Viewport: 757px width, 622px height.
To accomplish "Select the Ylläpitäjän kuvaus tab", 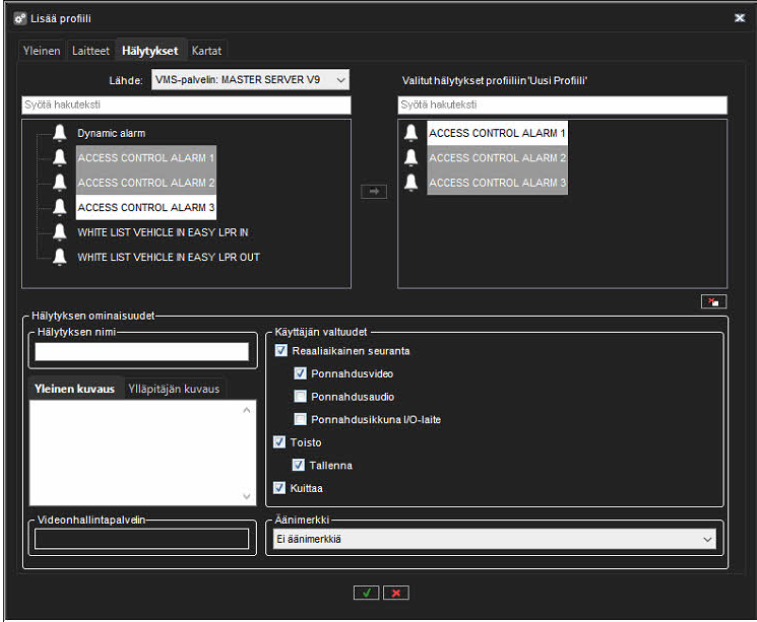I will click(173, 388).
